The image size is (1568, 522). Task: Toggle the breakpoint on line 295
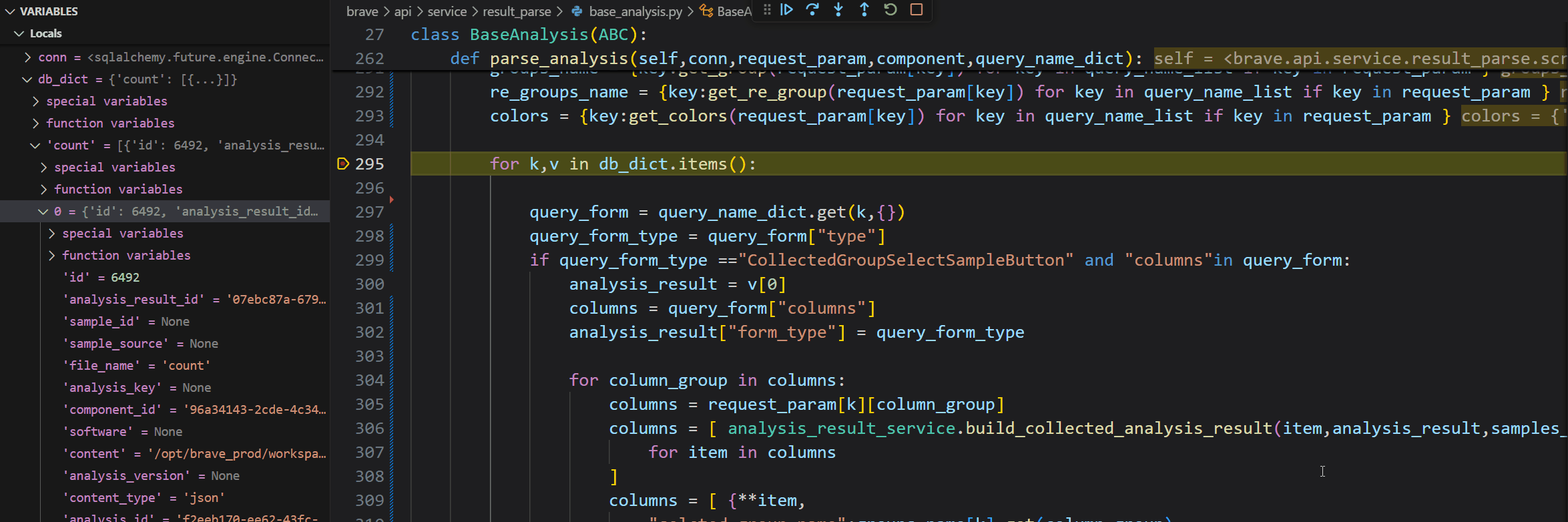pos(343,164)
